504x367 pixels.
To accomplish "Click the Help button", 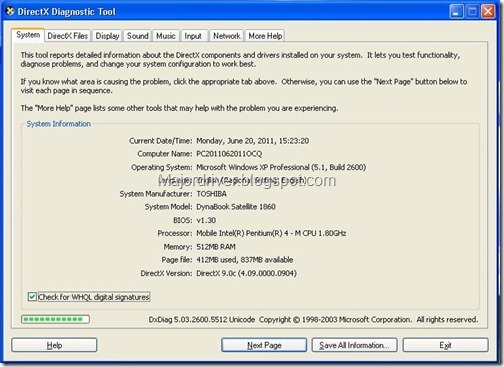I will pyautogui.click(x=54, y=345).
